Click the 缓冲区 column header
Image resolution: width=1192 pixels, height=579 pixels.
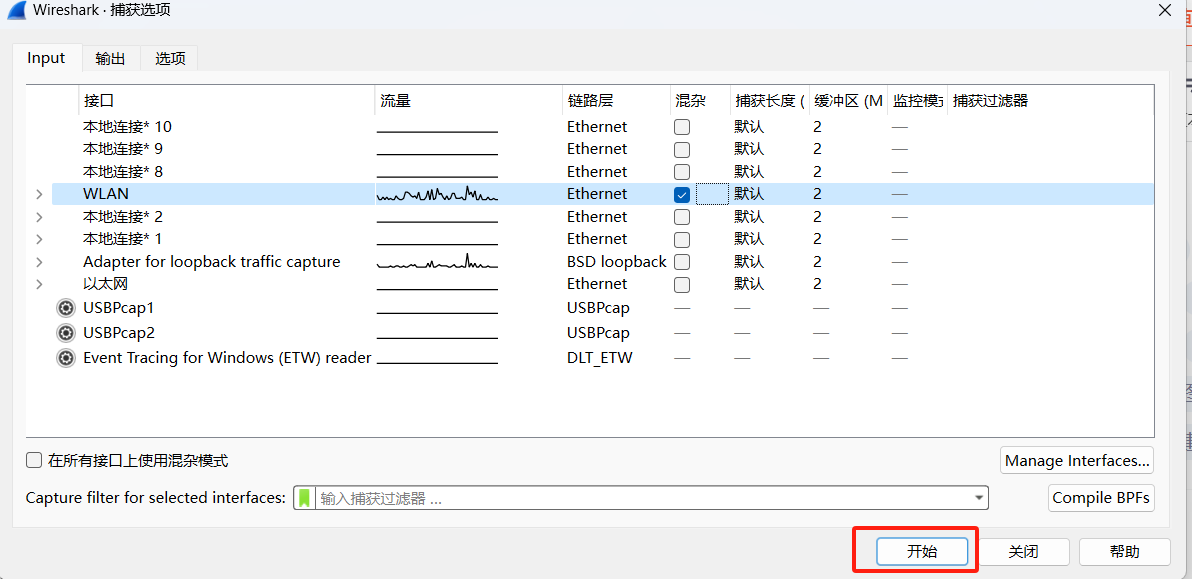click(848, 101)
